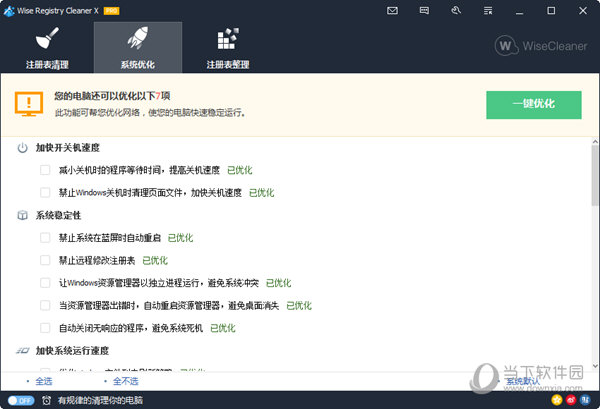Click the alarm clock schedule icon

[x=46, y=400]
